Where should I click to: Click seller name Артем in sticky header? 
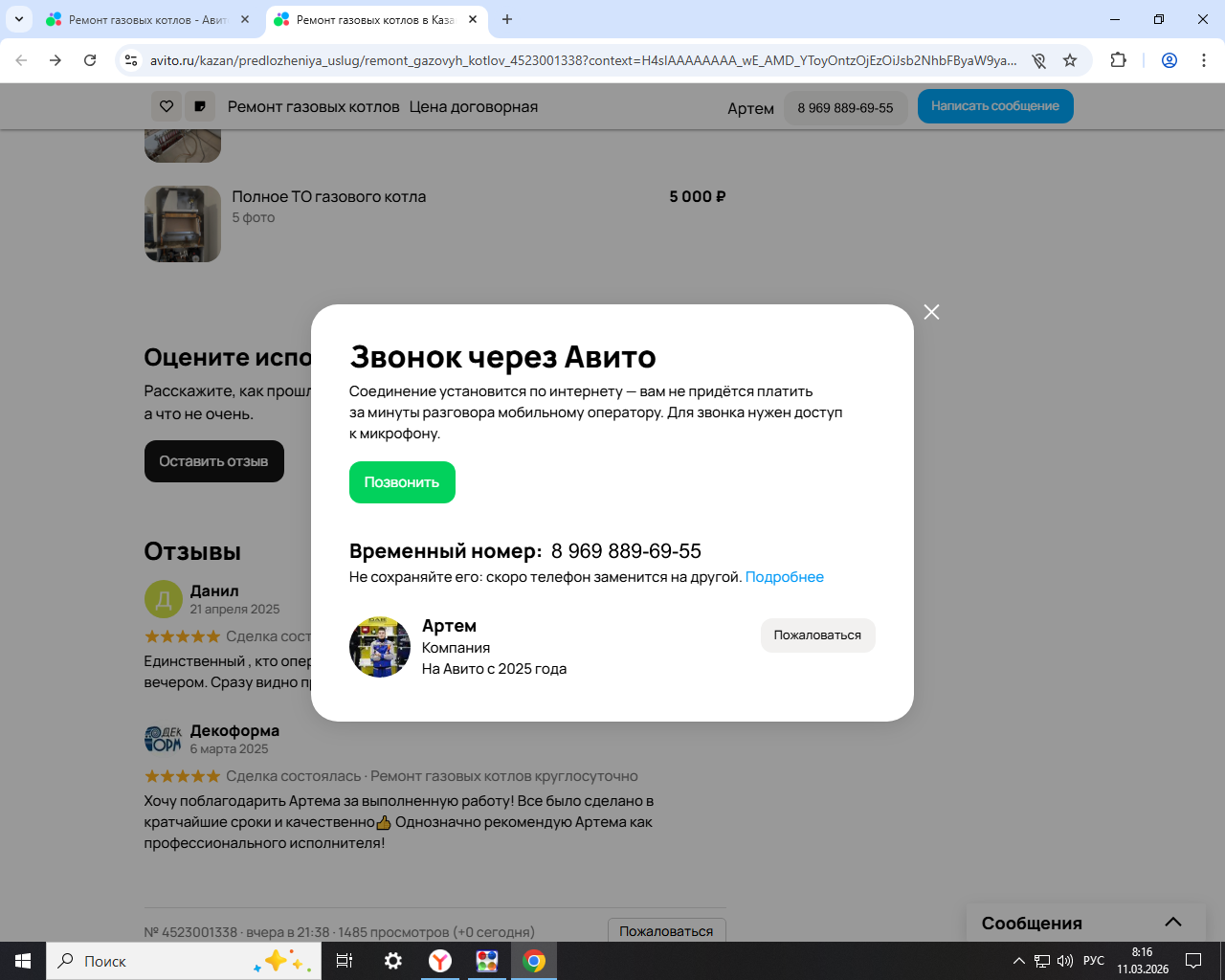pos(750,108)
